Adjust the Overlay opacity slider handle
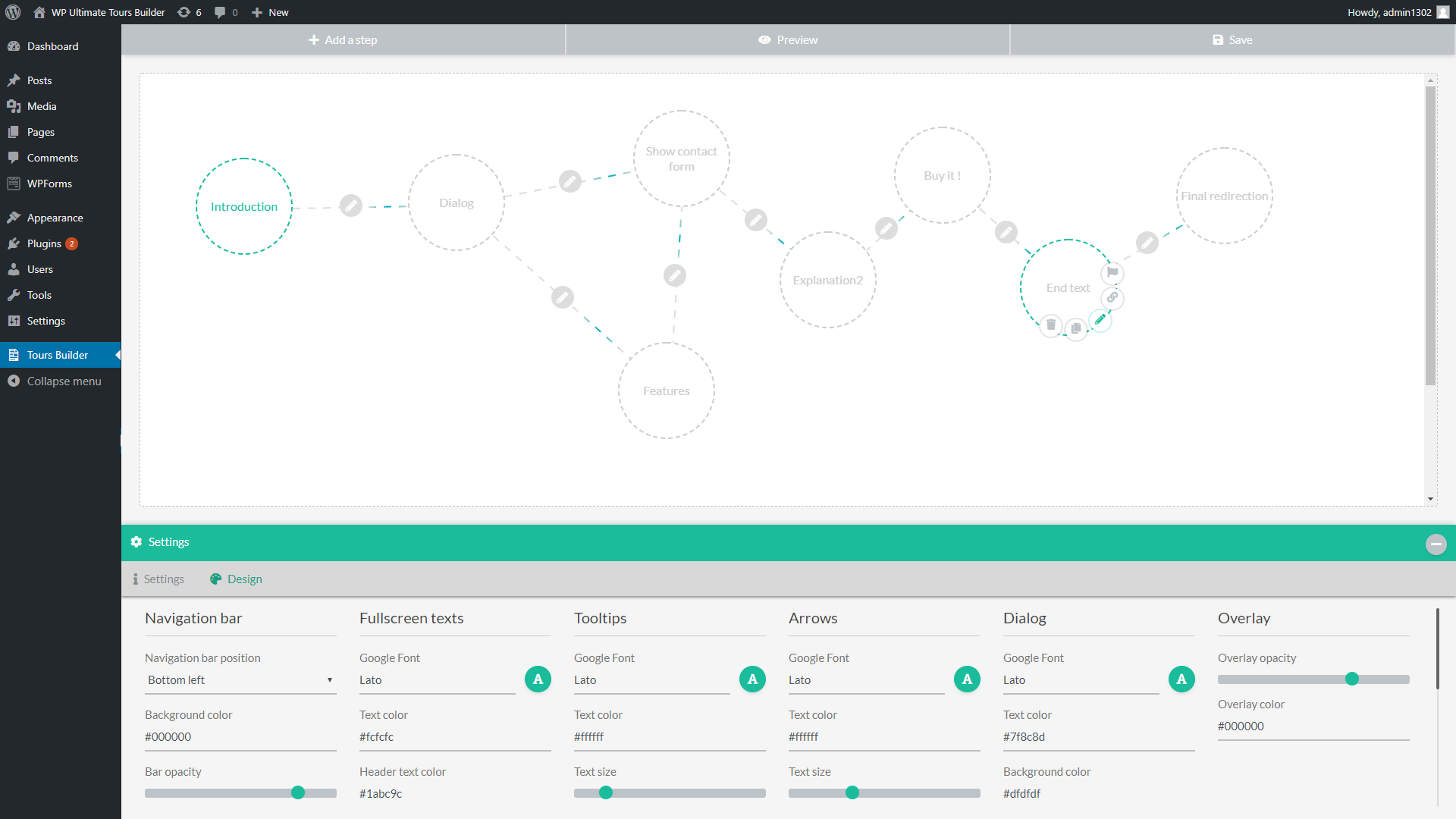The image size is (1456, 819). tap(1352, 679)
